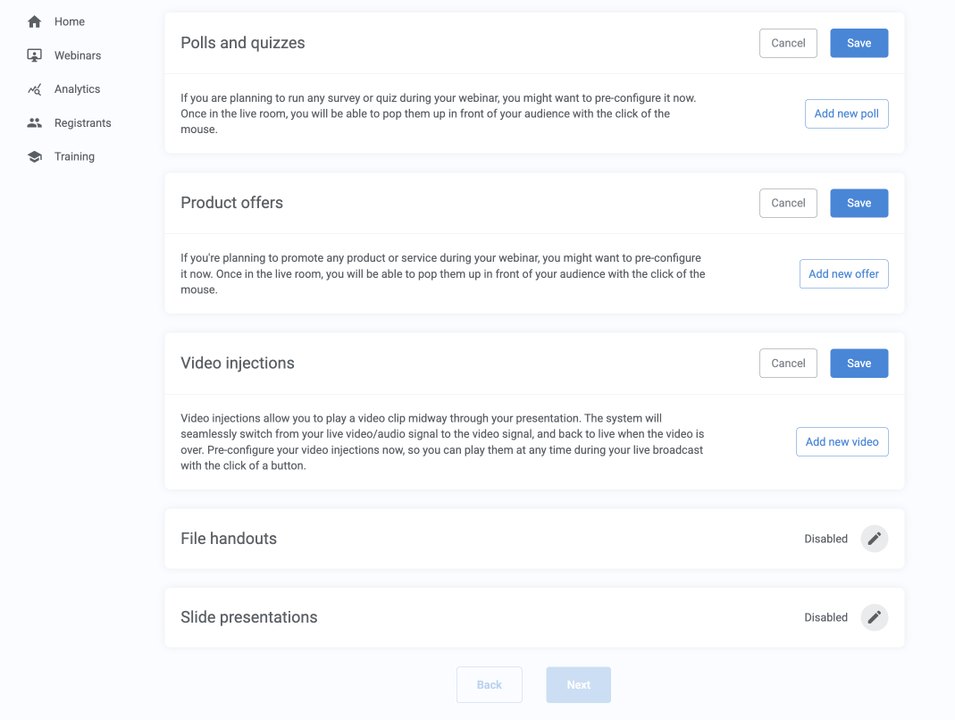The image size is (955, 720).
Task: Open the Registrants page label
Action: click(82, 123)
